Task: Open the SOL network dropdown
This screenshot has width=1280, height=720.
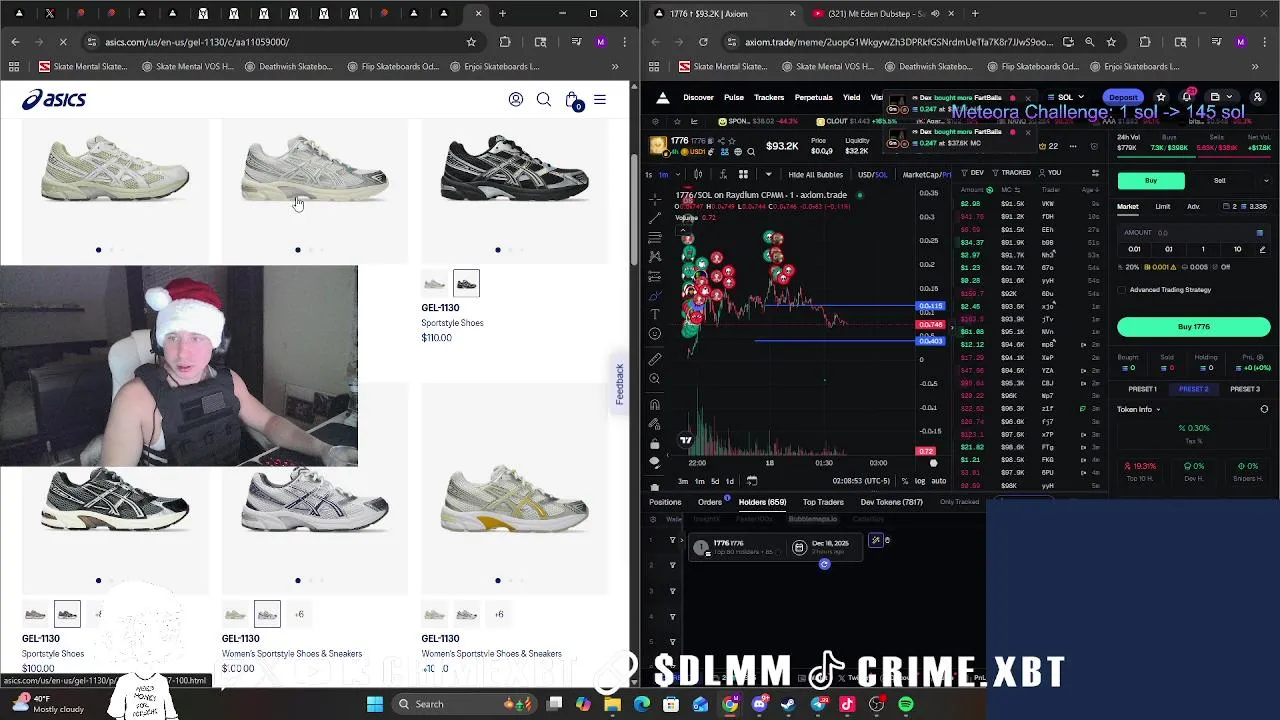Action: [x=1067, y=97]
